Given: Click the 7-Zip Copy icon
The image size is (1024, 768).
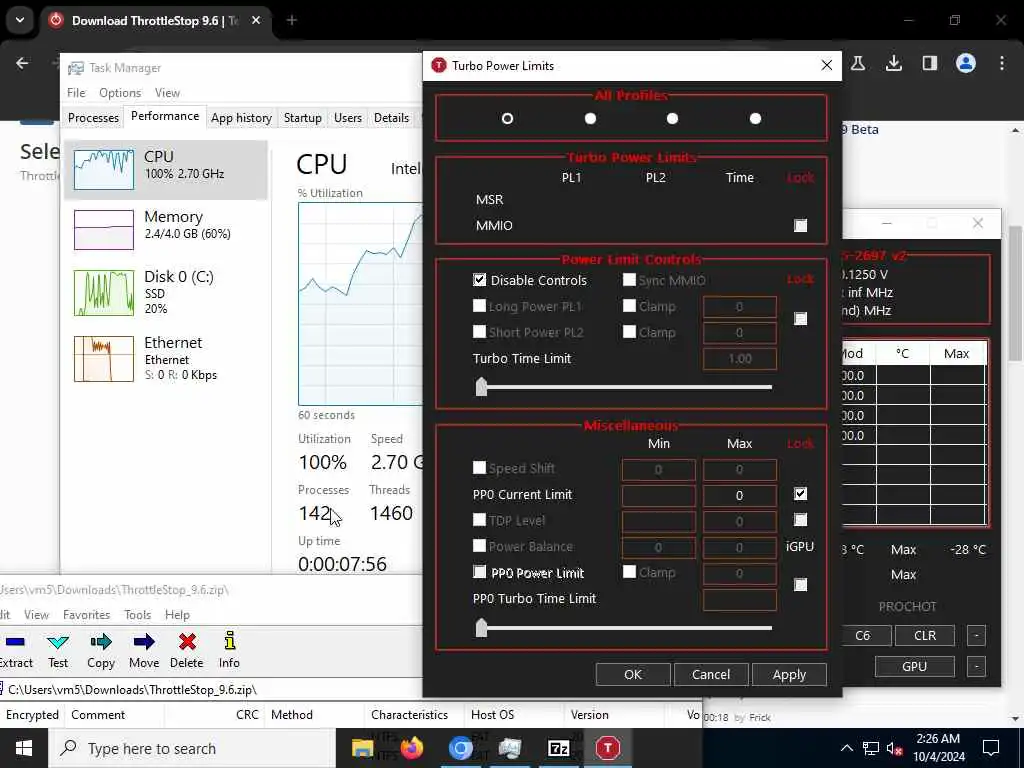Looking at the screenshot, I should coord(101,643).
